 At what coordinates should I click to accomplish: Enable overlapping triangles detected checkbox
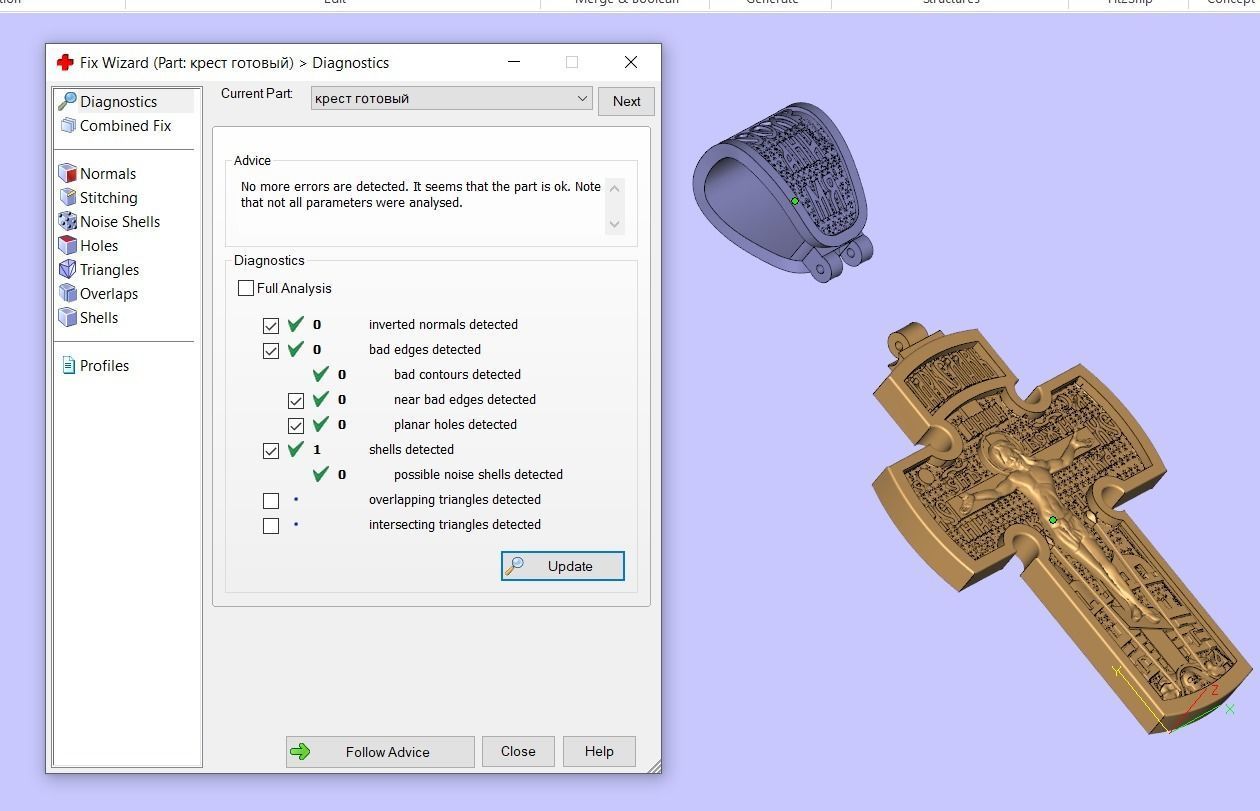(271, 500)
